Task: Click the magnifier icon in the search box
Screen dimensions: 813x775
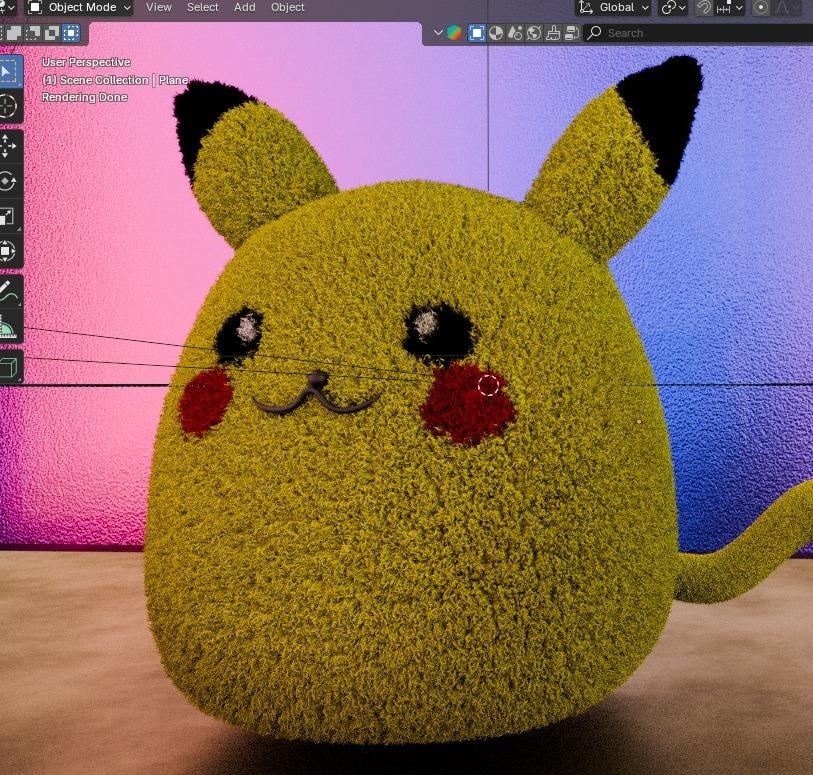Action: click(x=594, y=33)
